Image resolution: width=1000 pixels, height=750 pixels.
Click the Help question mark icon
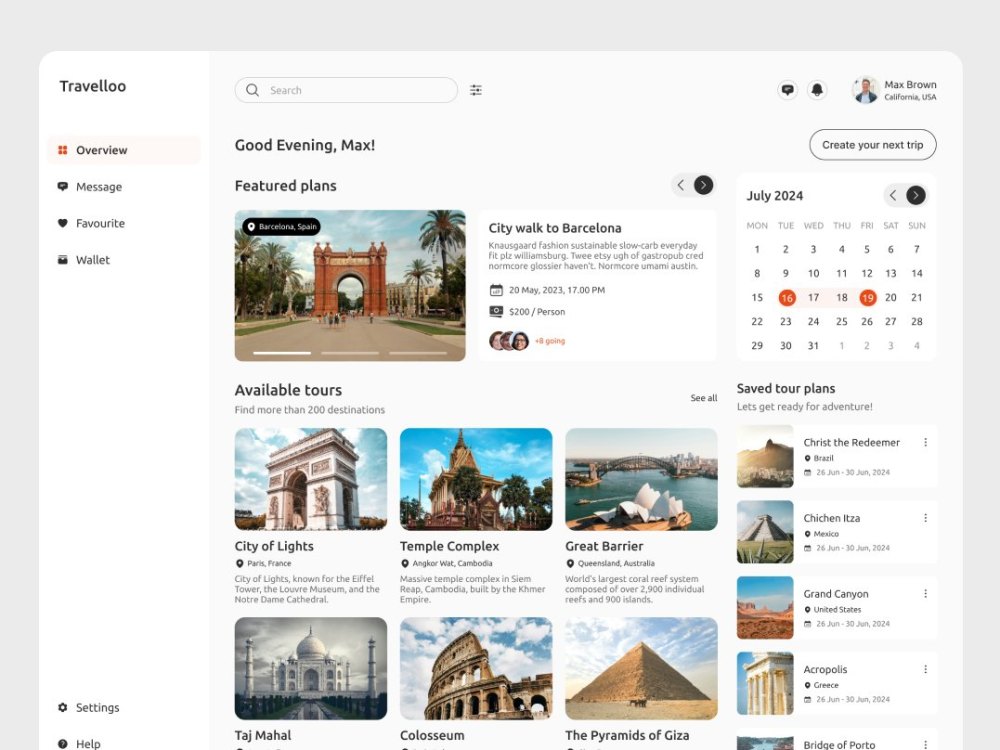tap(62, 744)
